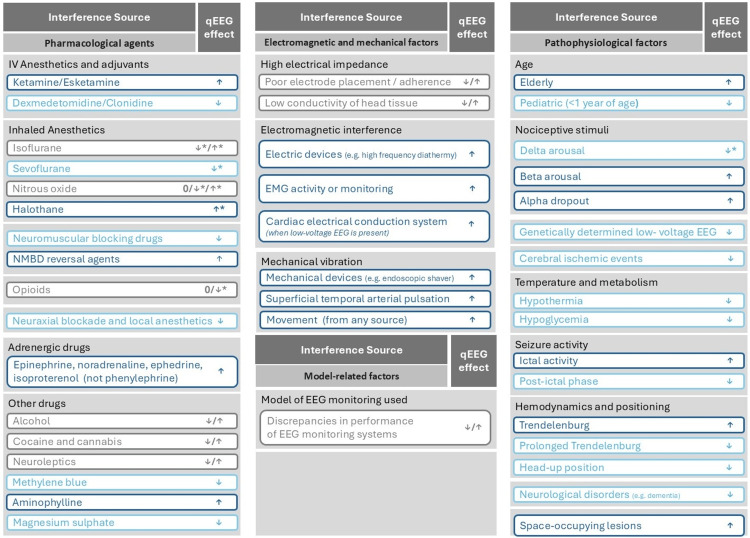The image size is (750, 538).
Task: Click the Post-ictal phase row
Action: (629, 381)
